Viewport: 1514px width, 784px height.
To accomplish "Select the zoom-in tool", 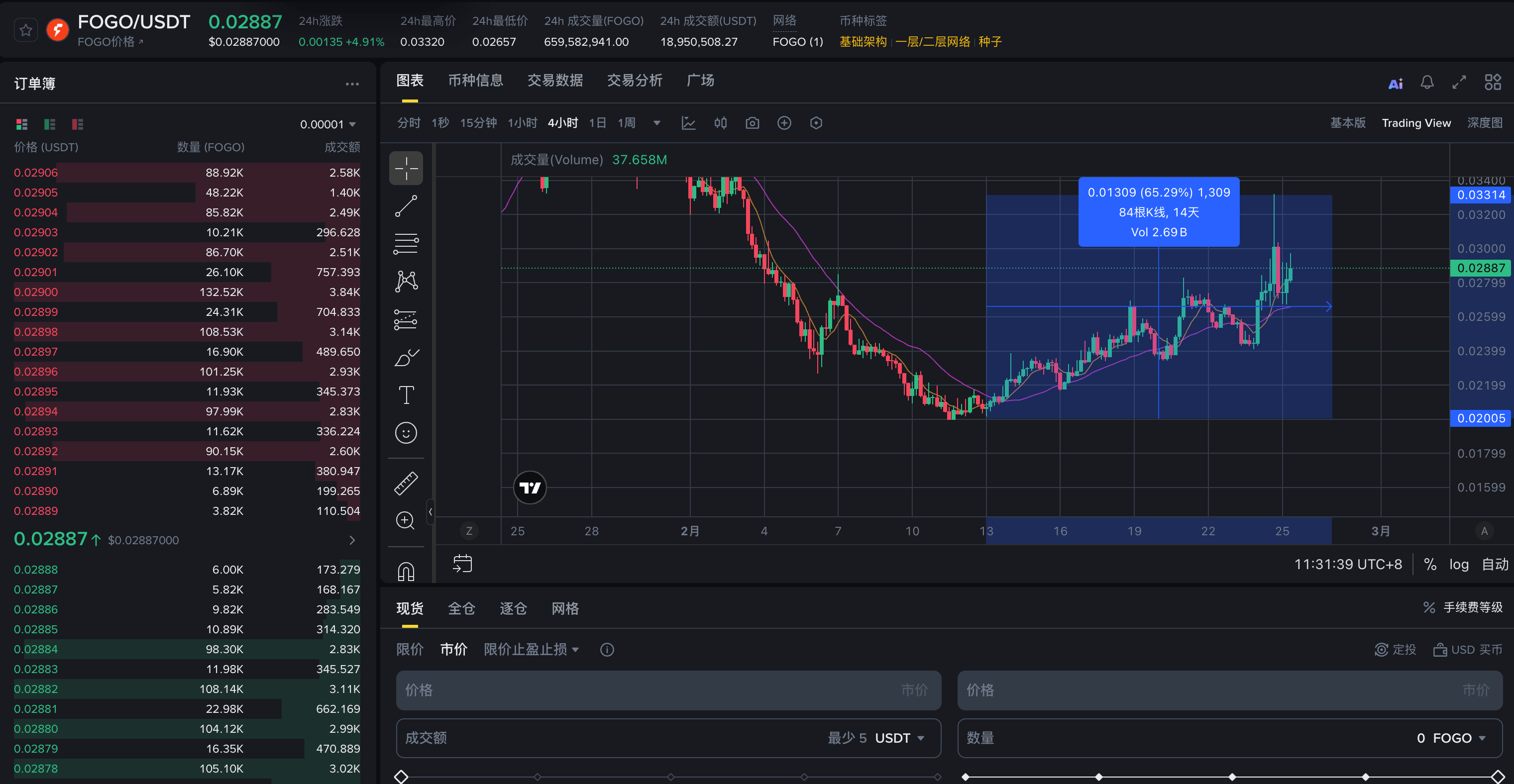I will click(x=406, y=521).
